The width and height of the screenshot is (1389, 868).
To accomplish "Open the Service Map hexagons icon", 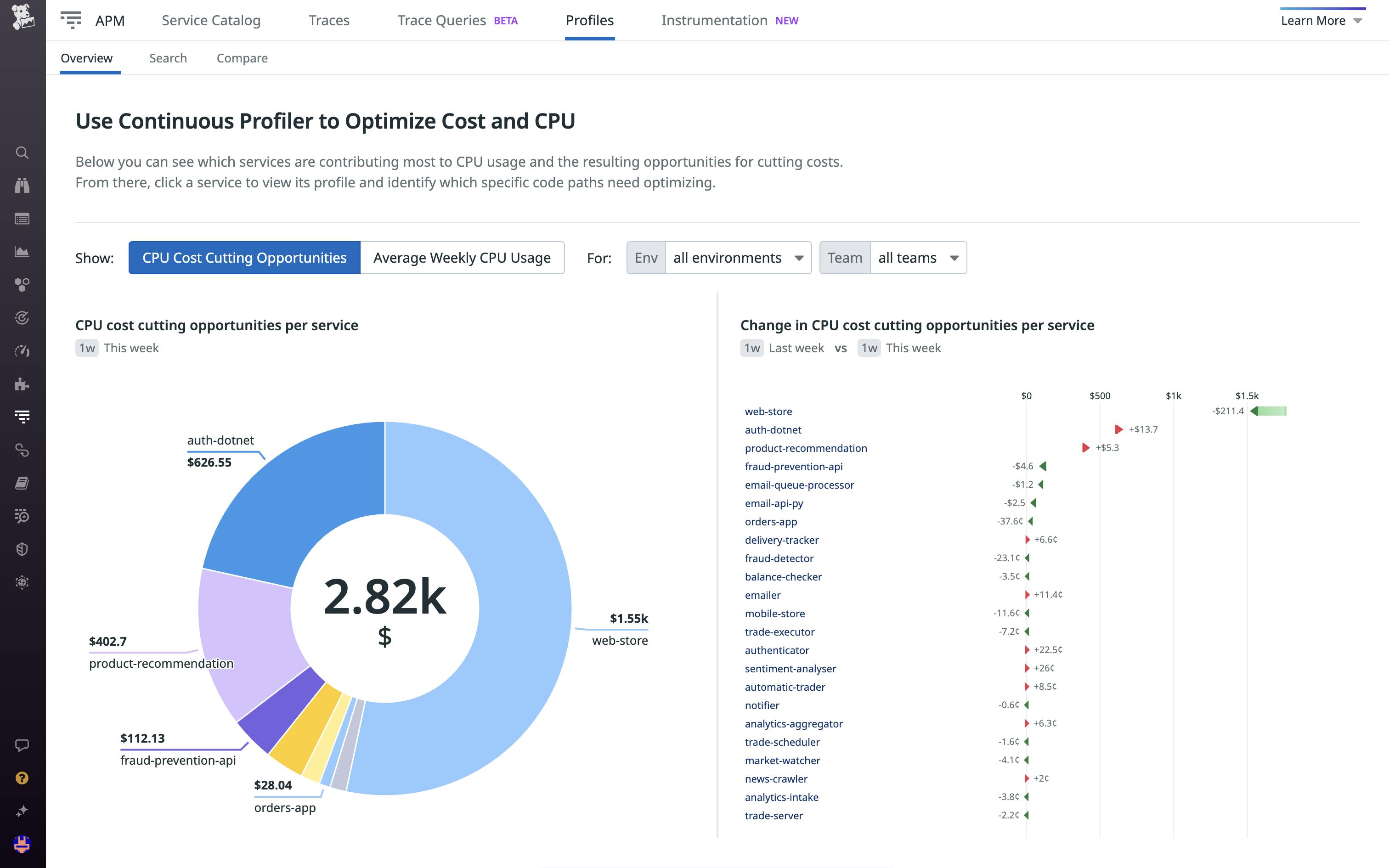I will click(x=22, y=284).
